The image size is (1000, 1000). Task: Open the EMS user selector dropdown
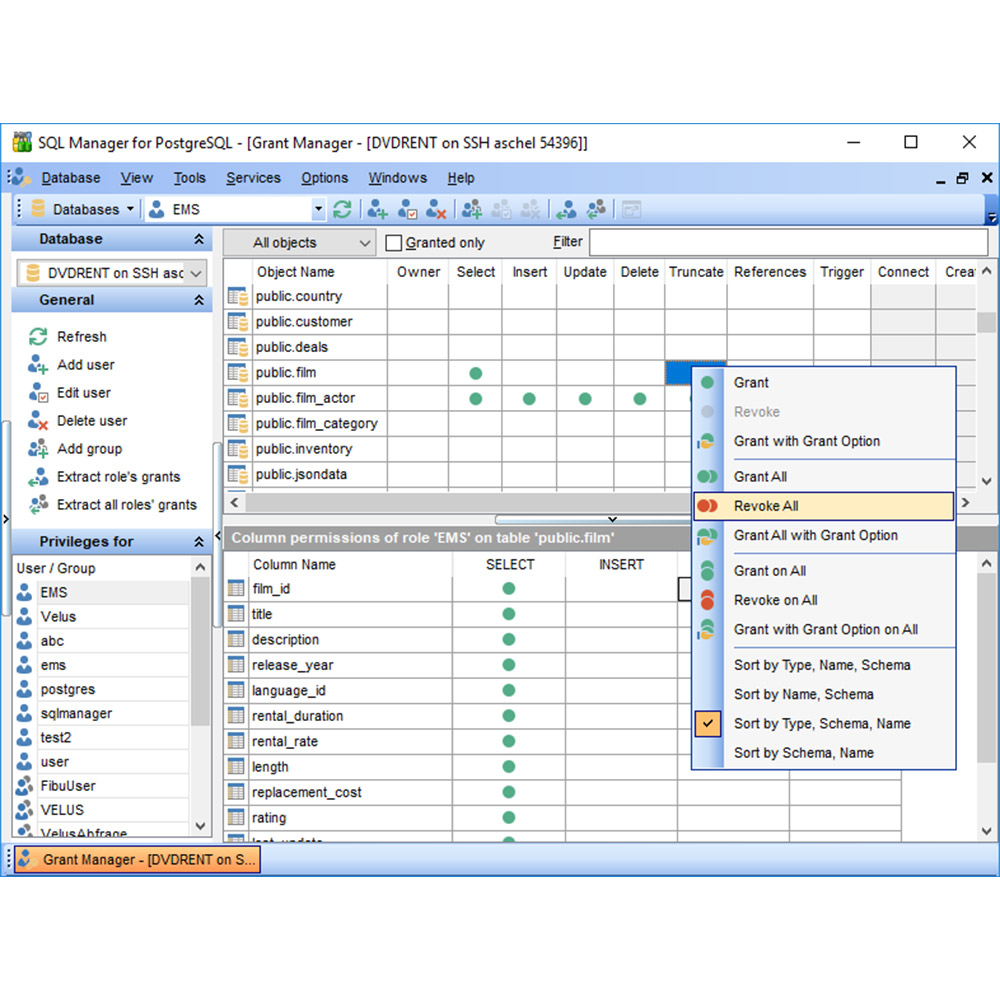(x=318, y=209)
